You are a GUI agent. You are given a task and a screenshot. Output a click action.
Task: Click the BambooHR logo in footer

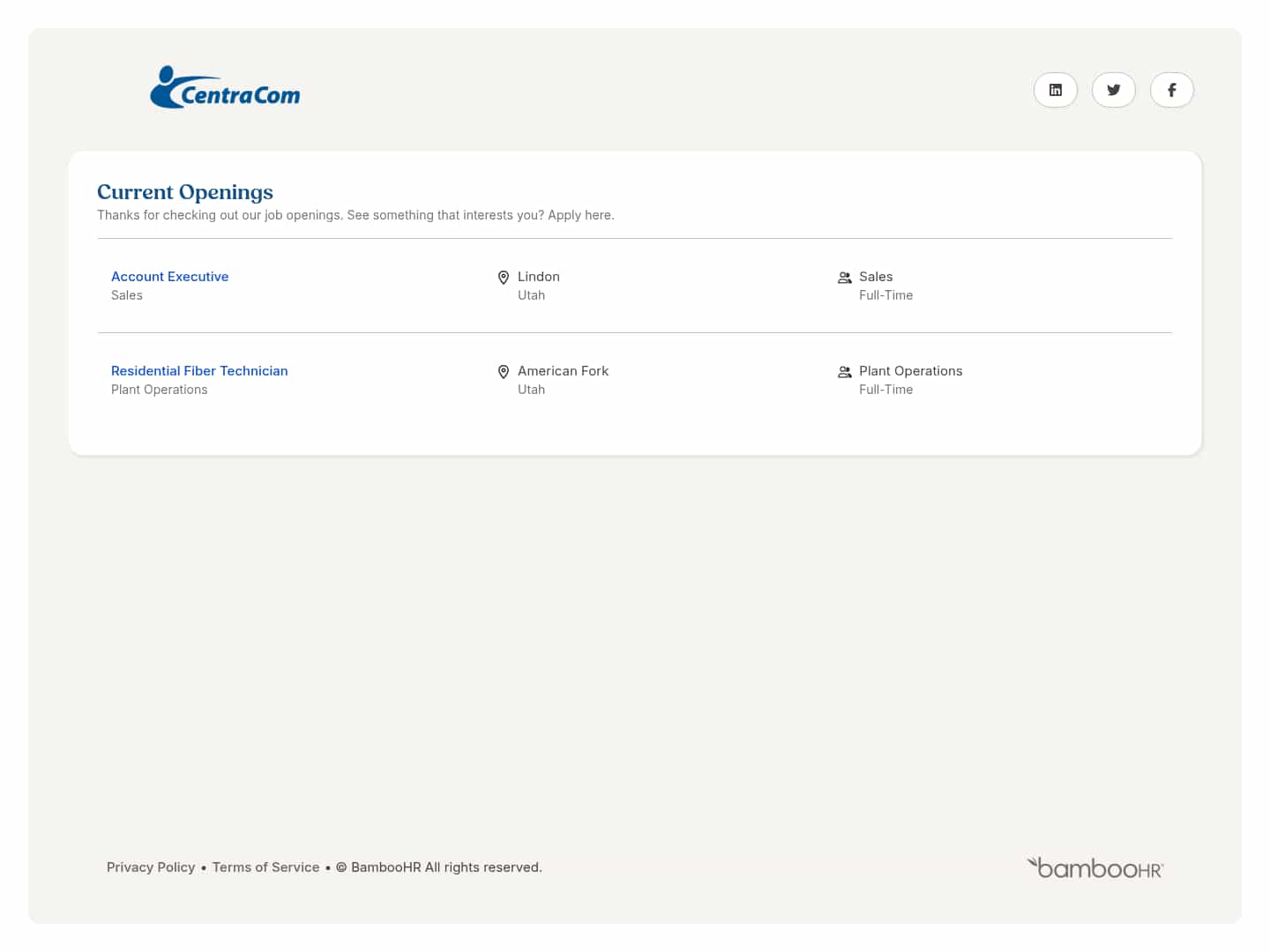pyautogui.click(x=1095, y=868)
